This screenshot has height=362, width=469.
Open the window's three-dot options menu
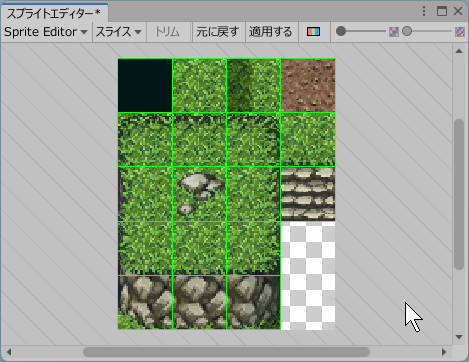(424, 11)
